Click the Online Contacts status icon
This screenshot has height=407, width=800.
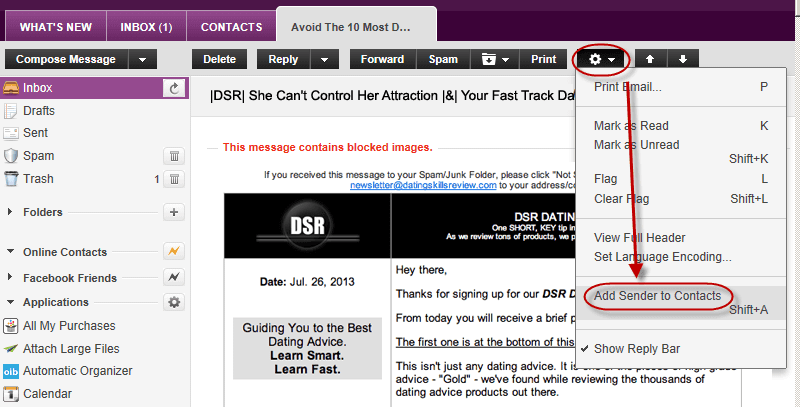(174, 252)
